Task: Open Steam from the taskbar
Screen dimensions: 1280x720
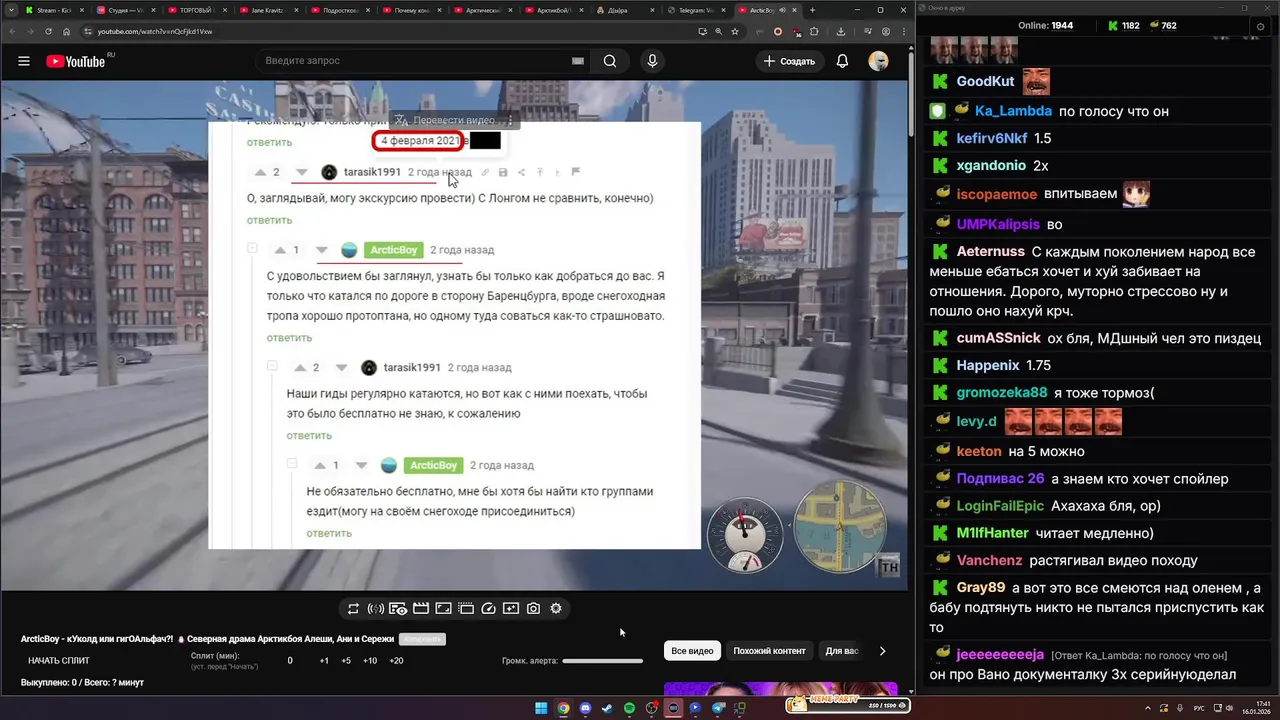Action: click(607, 708)
